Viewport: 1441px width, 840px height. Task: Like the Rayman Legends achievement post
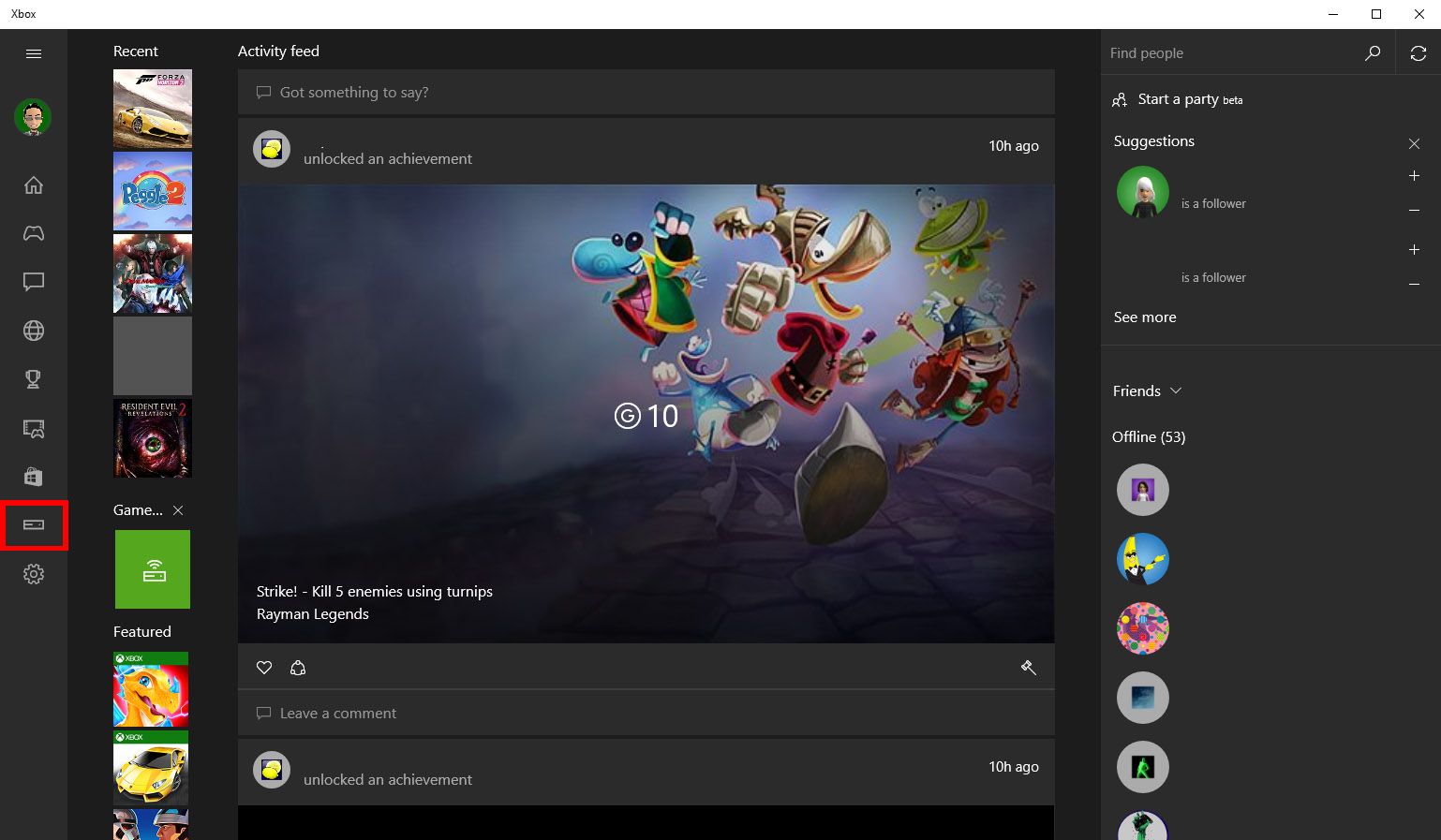coord(264,667)
